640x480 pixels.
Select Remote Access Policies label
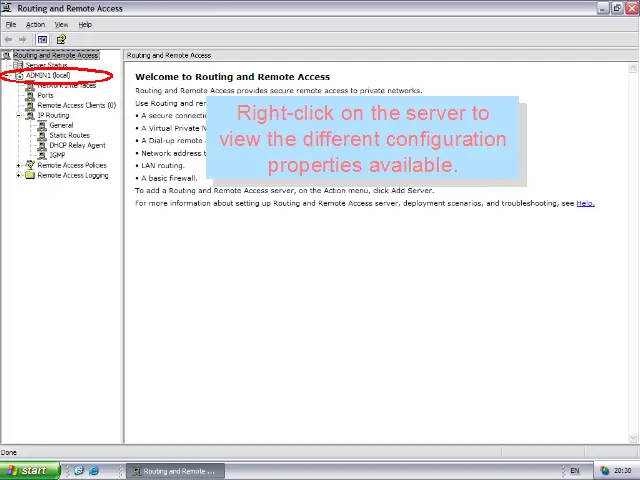coord(72,165)
